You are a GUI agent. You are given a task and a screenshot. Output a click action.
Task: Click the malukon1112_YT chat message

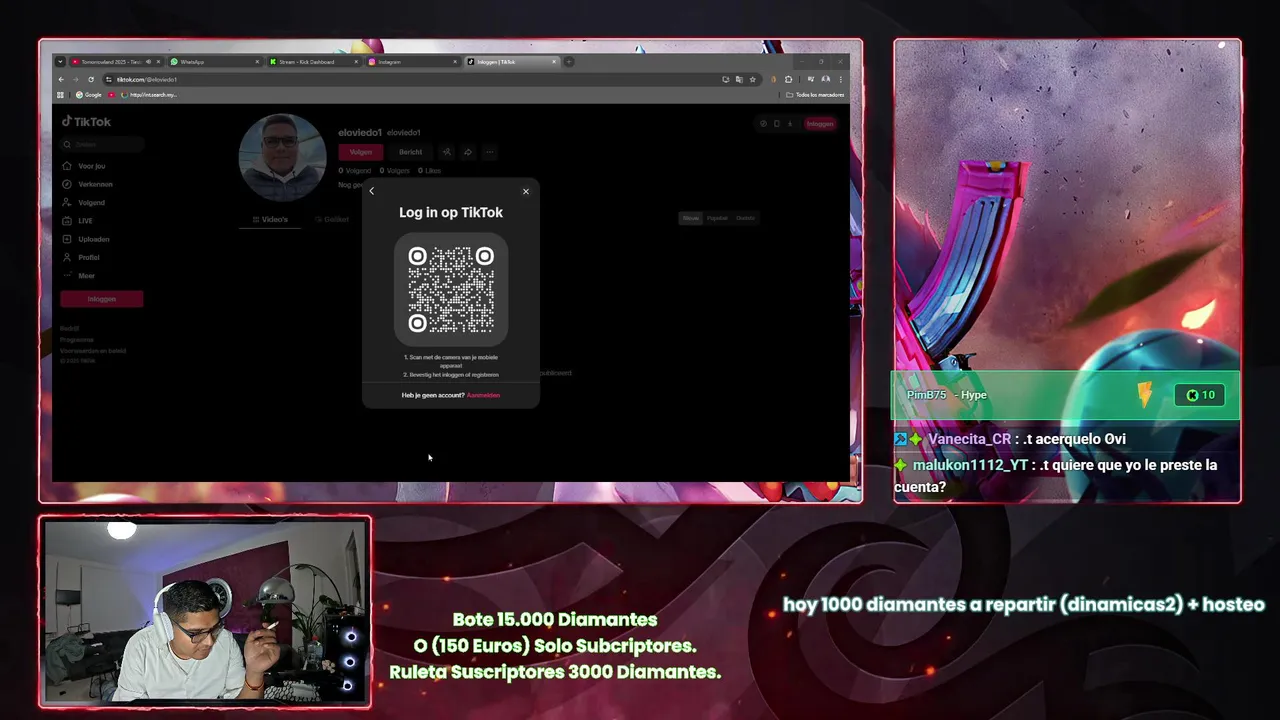1056,476
